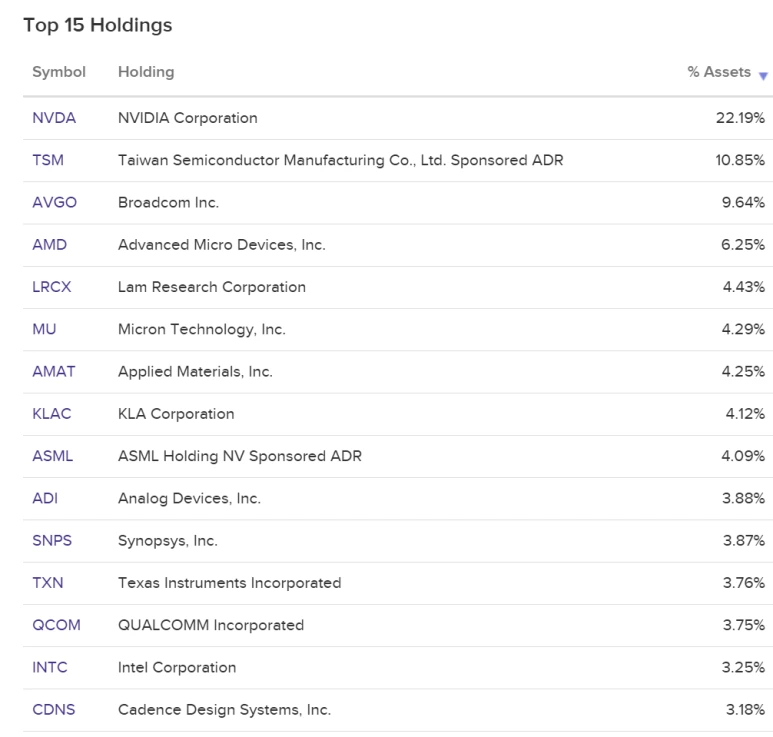Open the ADI symbol link

[x=45, y=499]
